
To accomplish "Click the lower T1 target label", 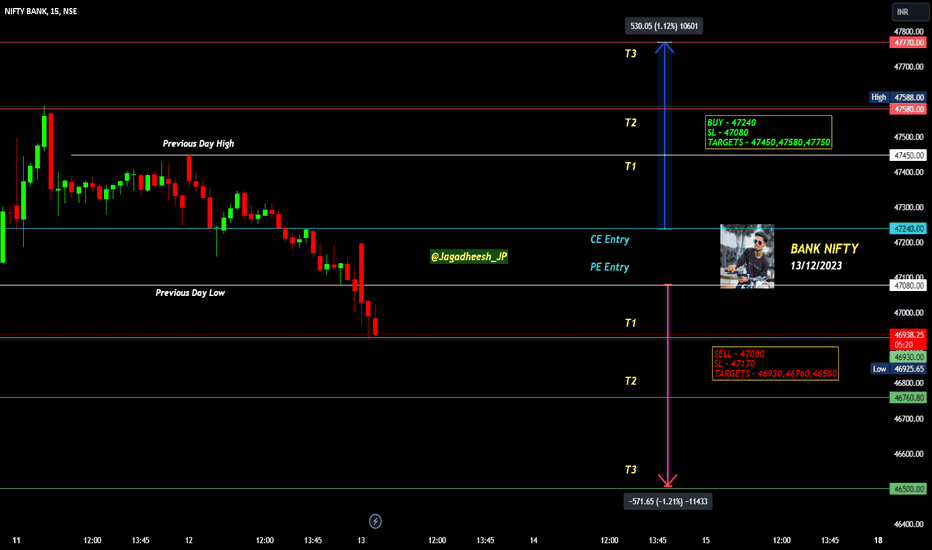I will coord(631,323).
